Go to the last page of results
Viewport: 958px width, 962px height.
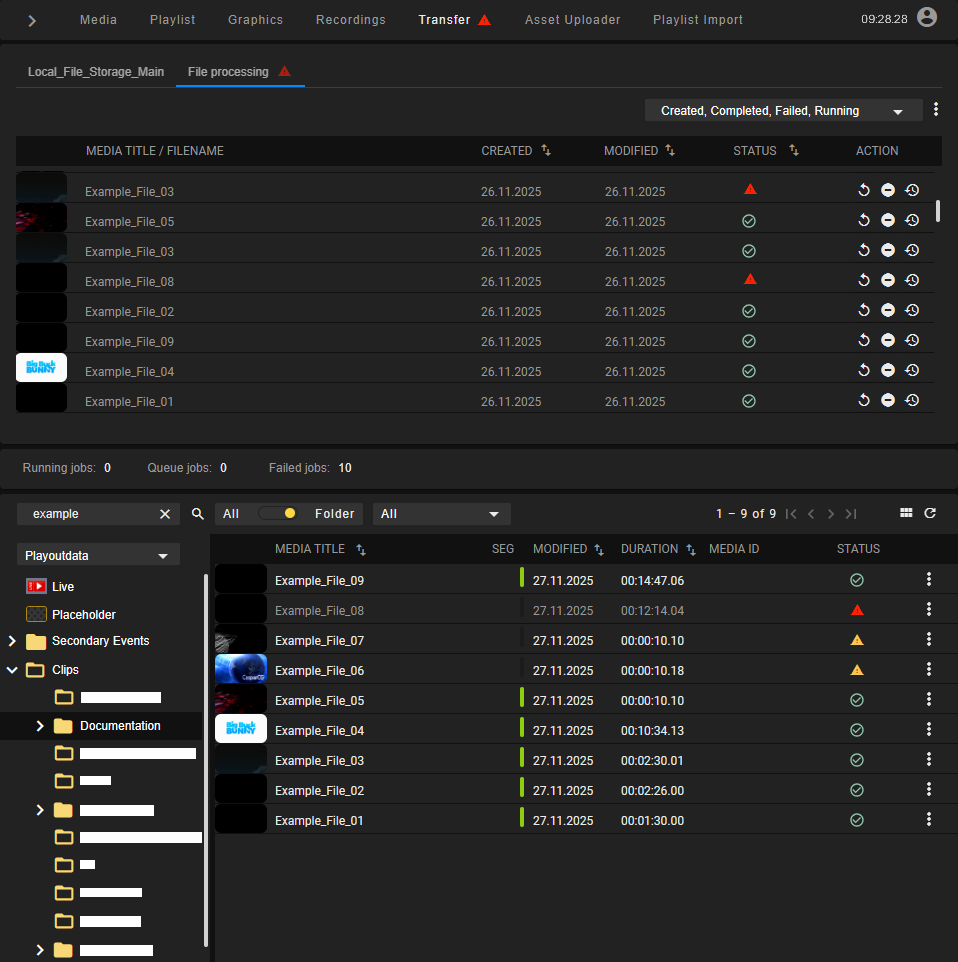click(x=851, y=513)
